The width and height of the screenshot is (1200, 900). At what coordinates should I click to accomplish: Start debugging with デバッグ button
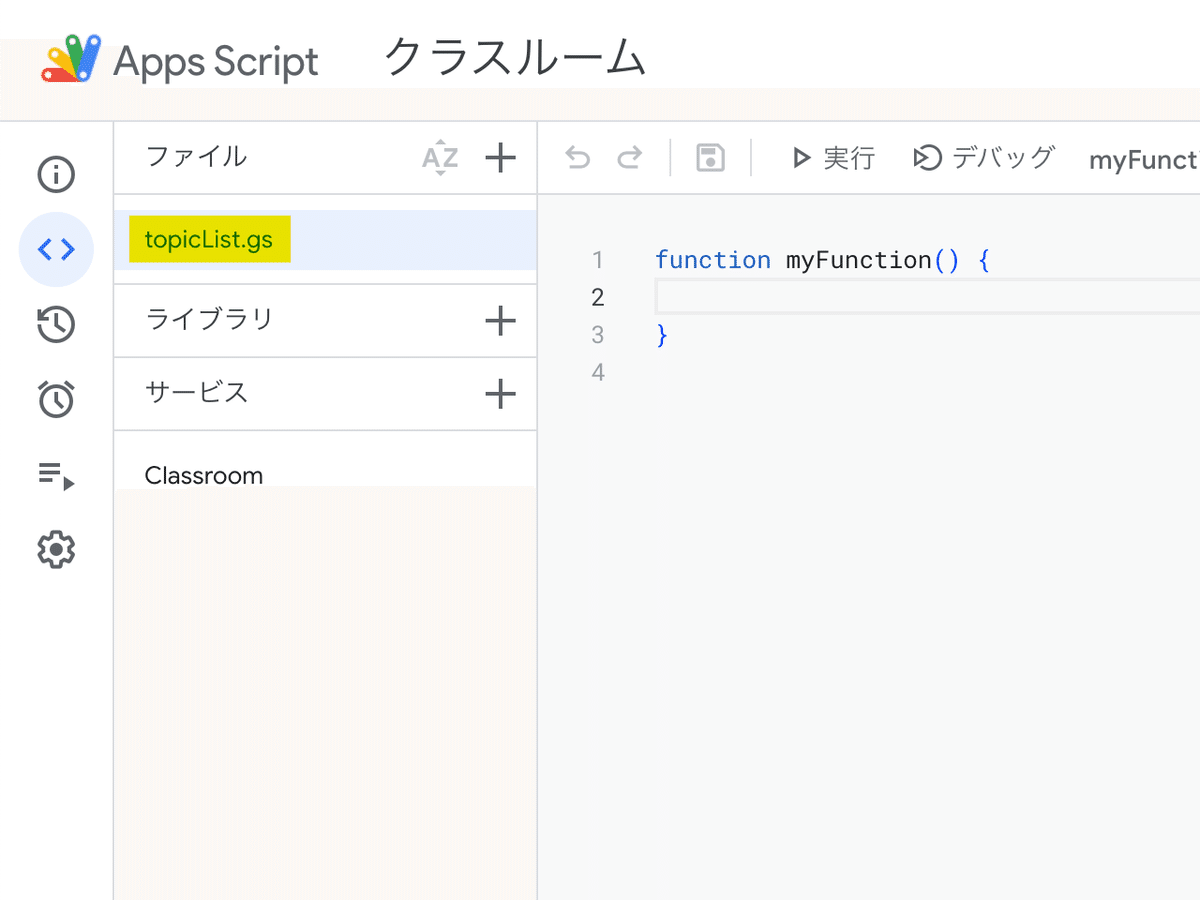coord(984,158)
